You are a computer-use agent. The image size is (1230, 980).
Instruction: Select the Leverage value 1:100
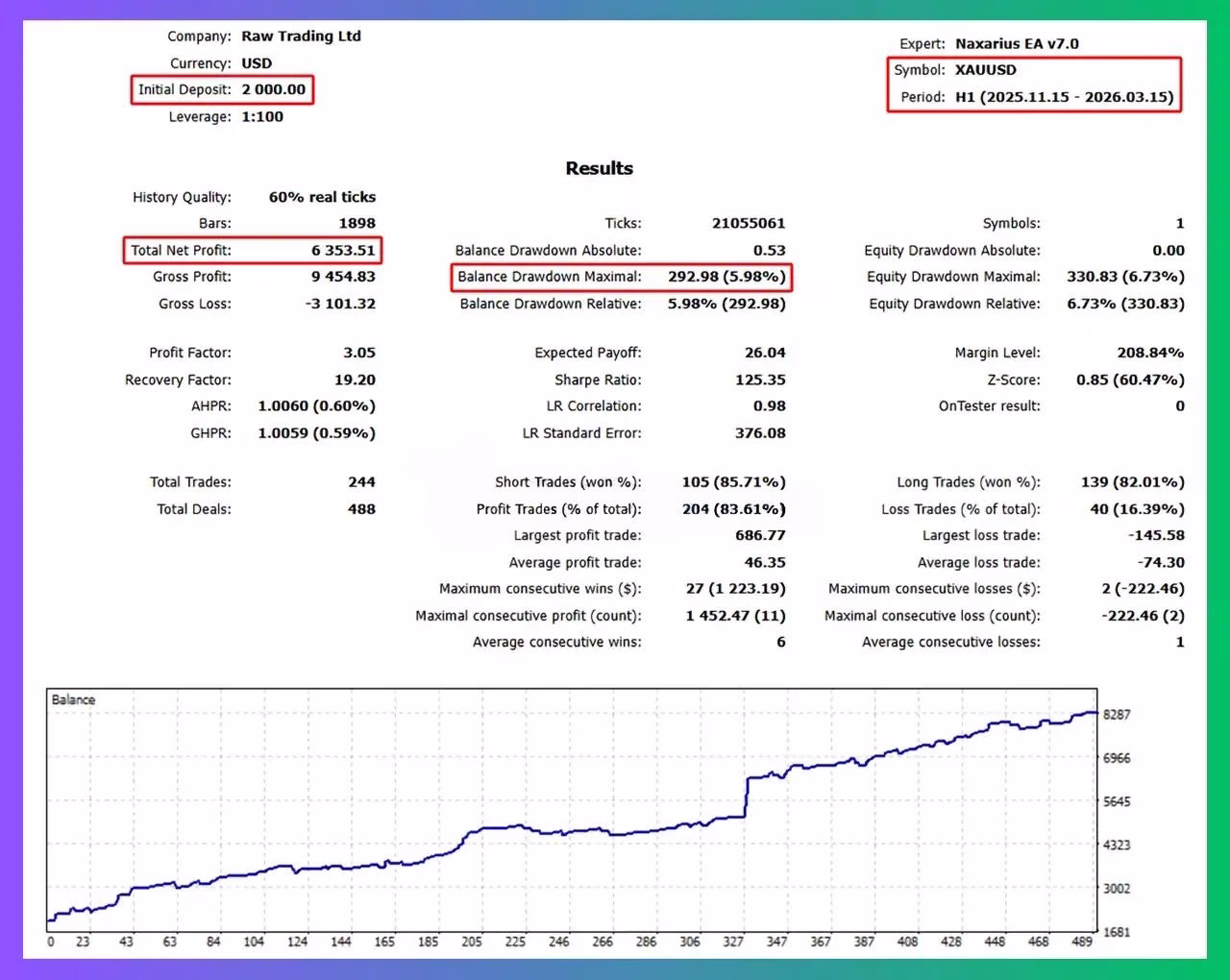tap(262, 116)
